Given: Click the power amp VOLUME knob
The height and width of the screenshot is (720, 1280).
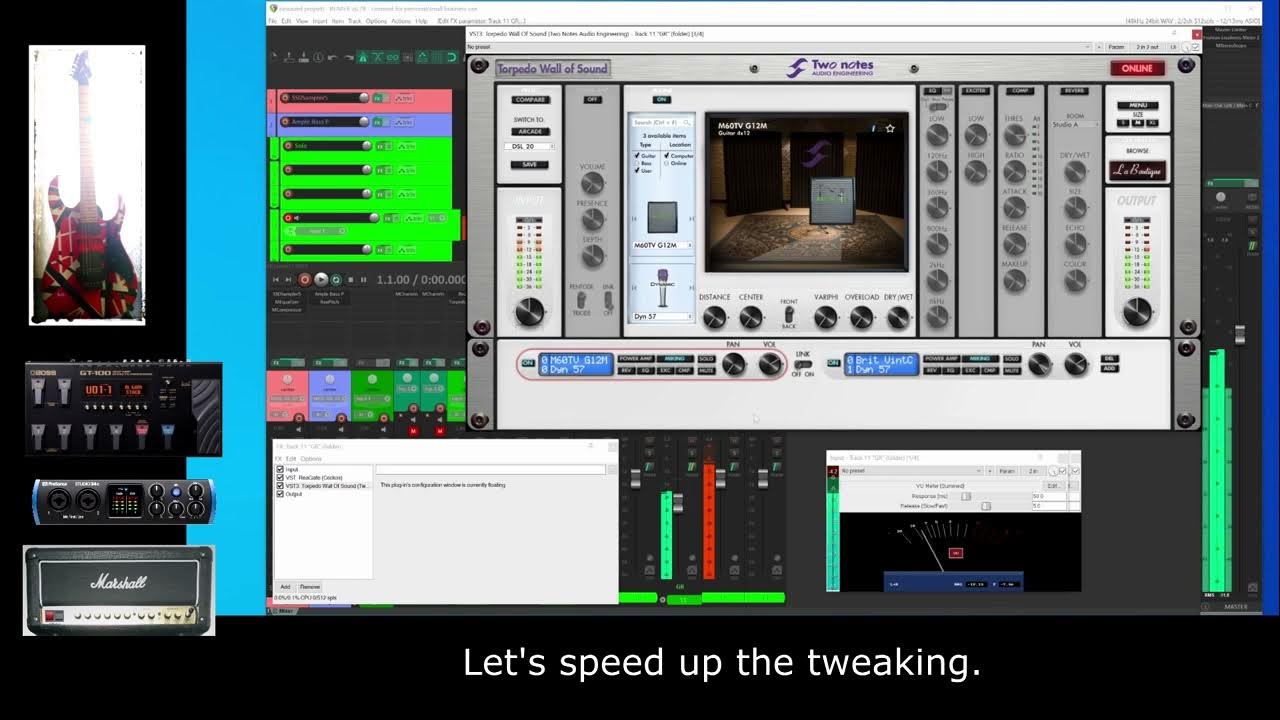Looking at the screenshot, I should point(593,184).
